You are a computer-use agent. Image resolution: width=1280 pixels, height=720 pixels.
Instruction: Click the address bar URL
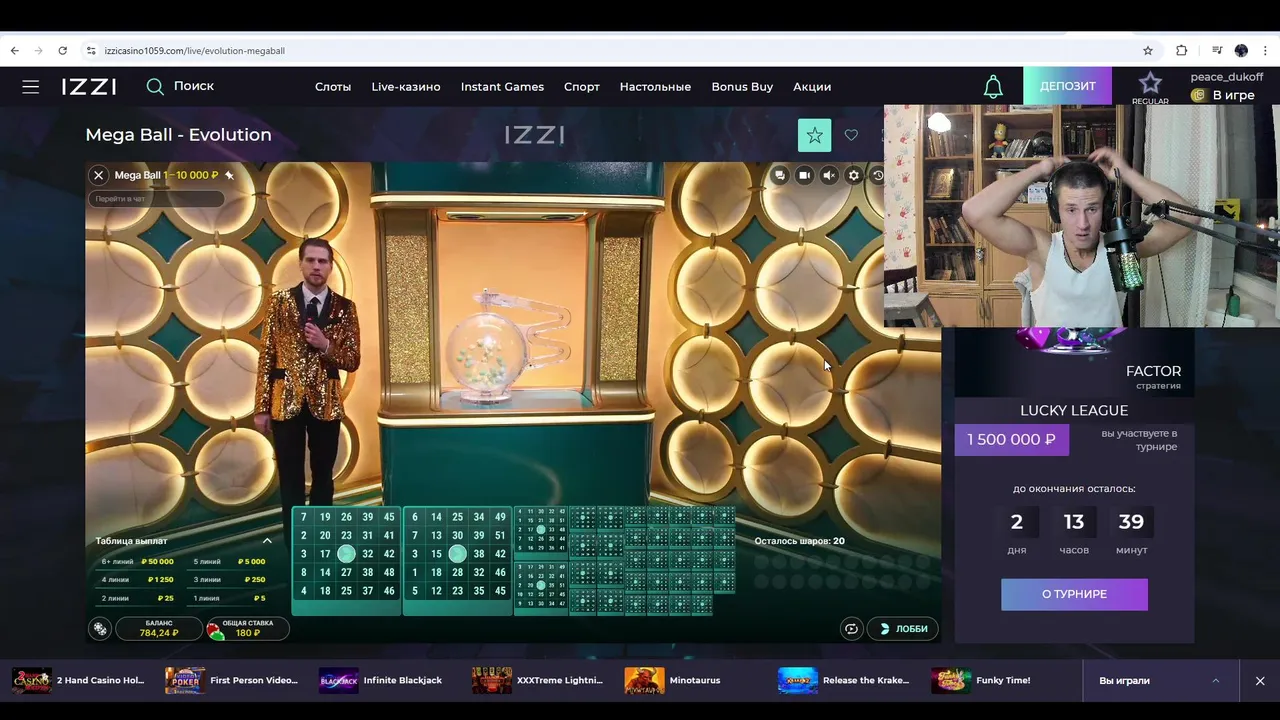(x=195, y=50)
